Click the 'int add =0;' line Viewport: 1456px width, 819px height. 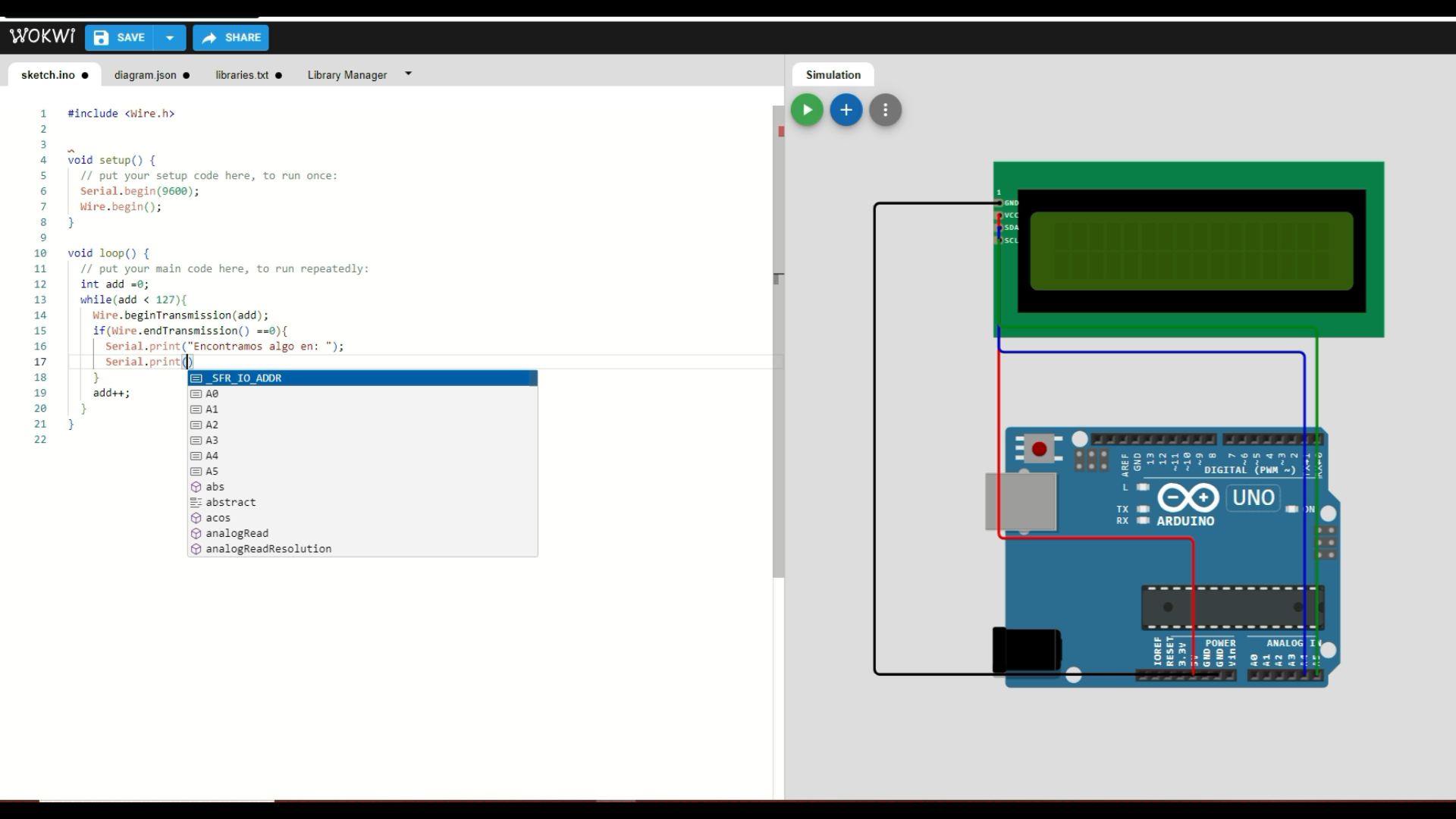click(x=115, y=284)
